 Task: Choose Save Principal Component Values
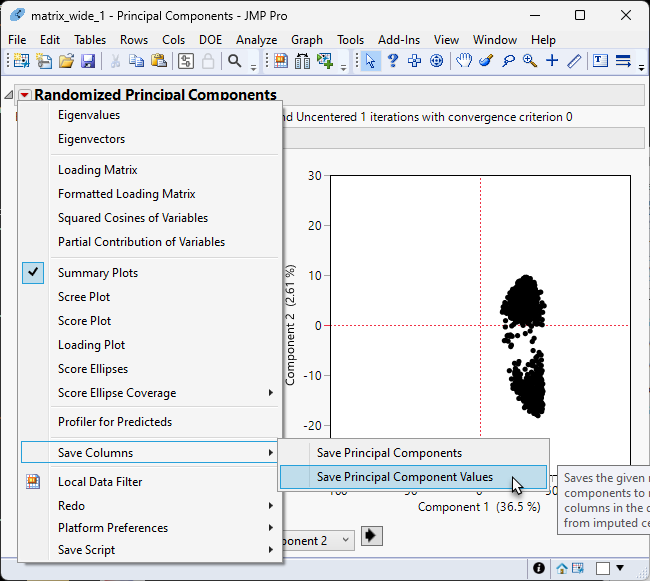click(x=404, y=477)
